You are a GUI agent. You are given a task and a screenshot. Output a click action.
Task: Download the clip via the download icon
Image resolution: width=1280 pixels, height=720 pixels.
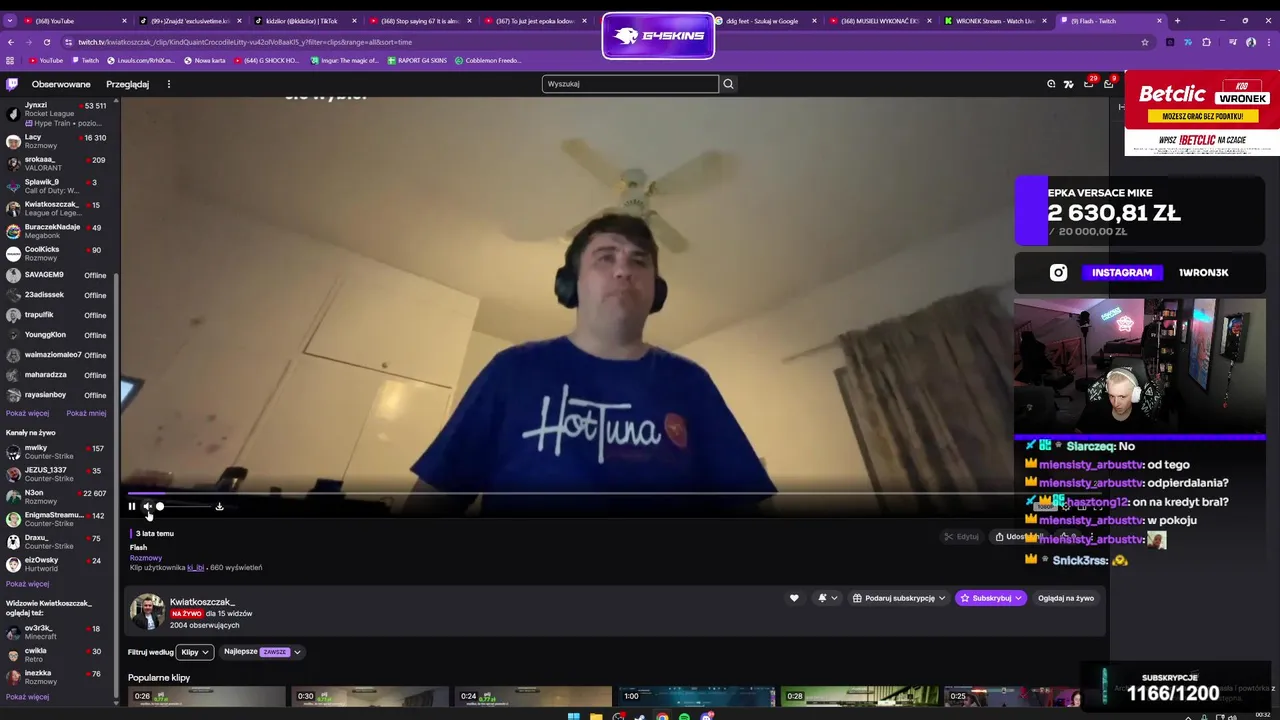[x=219, y=506]
